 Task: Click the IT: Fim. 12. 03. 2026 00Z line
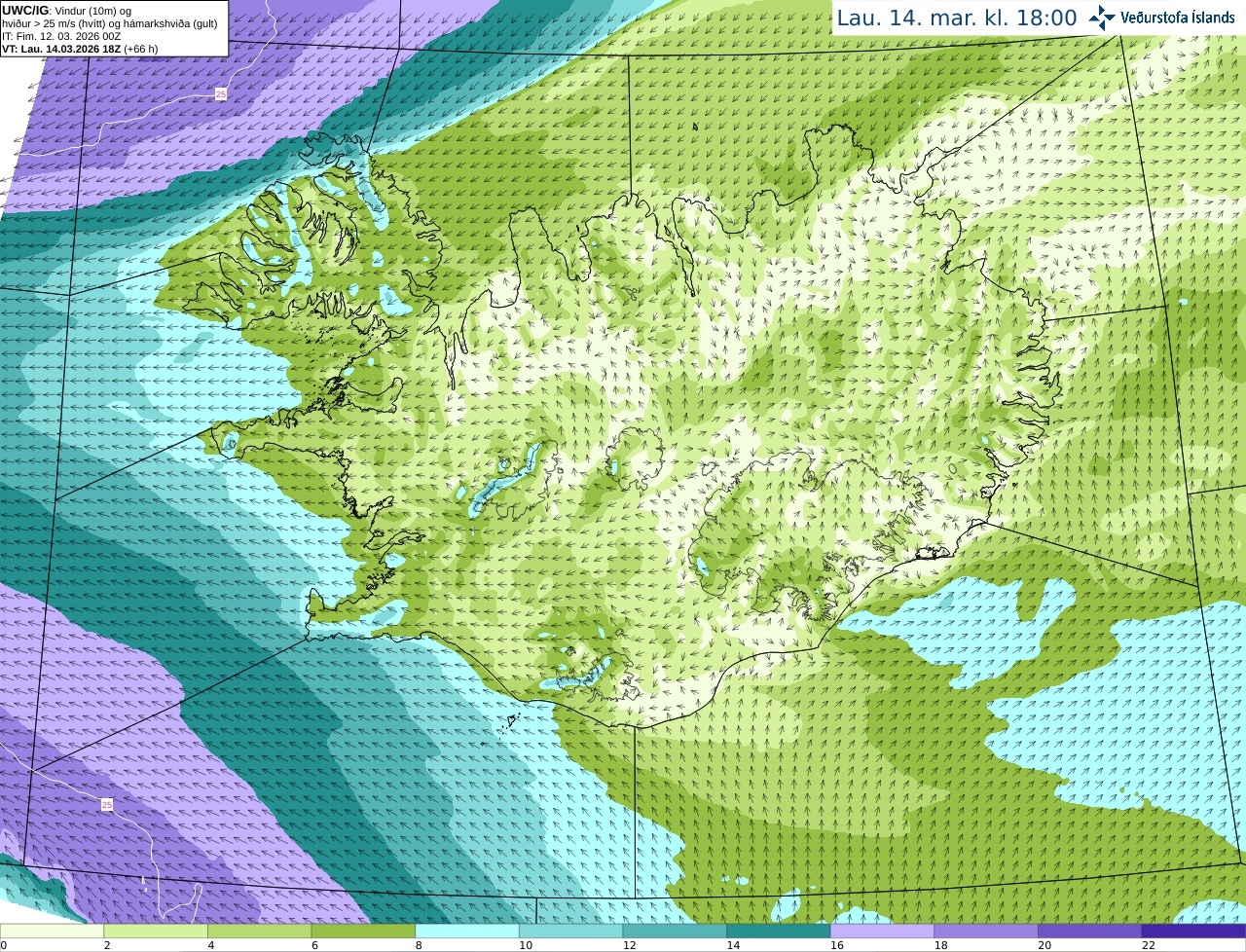pyautogui.click(x=61, y=36)
